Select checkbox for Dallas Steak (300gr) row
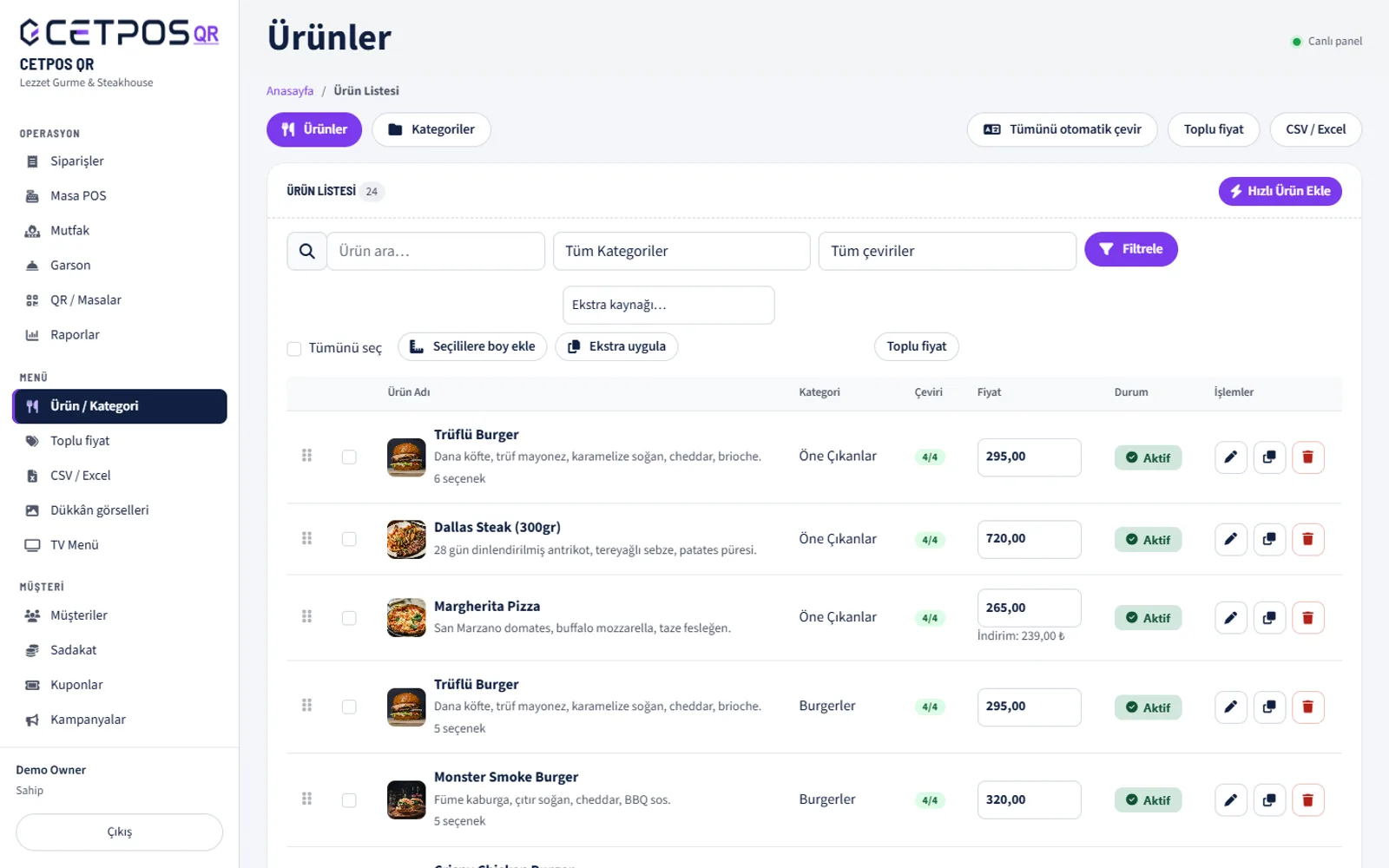The width and height of the screenshot is (1389, 868). (349, 539)
